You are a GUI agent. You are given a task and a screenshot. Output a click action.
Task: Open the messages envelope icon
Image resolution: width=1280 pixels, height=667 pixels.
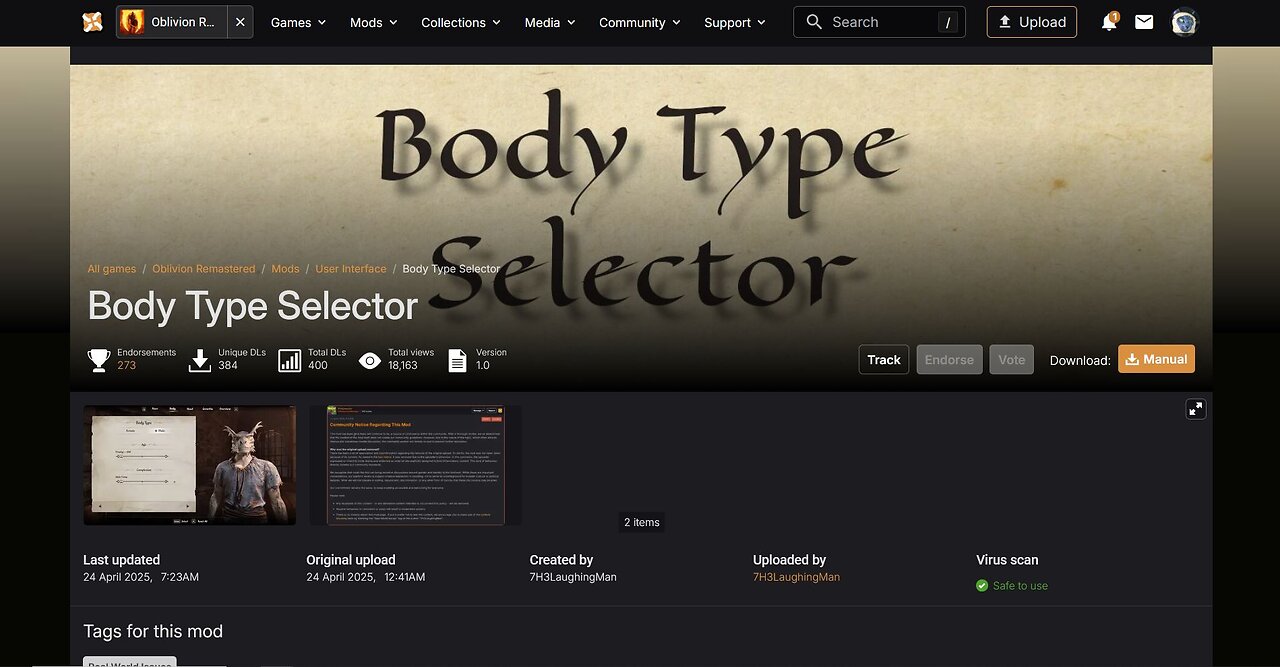[1144, 22]
